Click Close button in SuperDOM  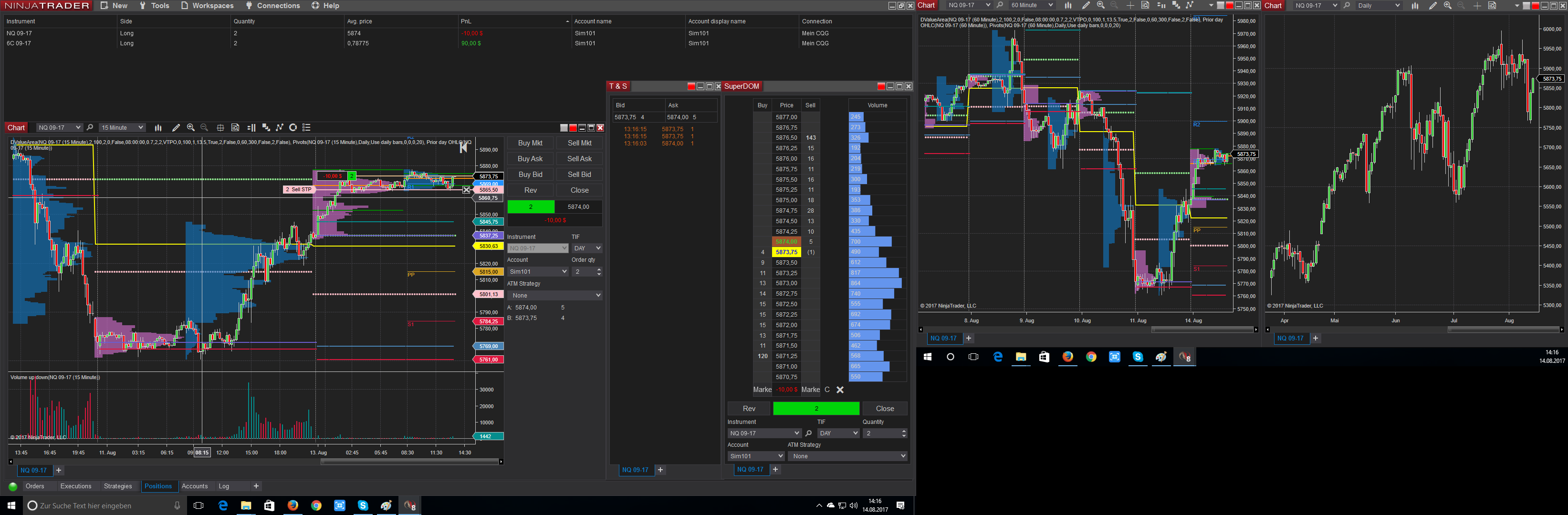point(885,409)
